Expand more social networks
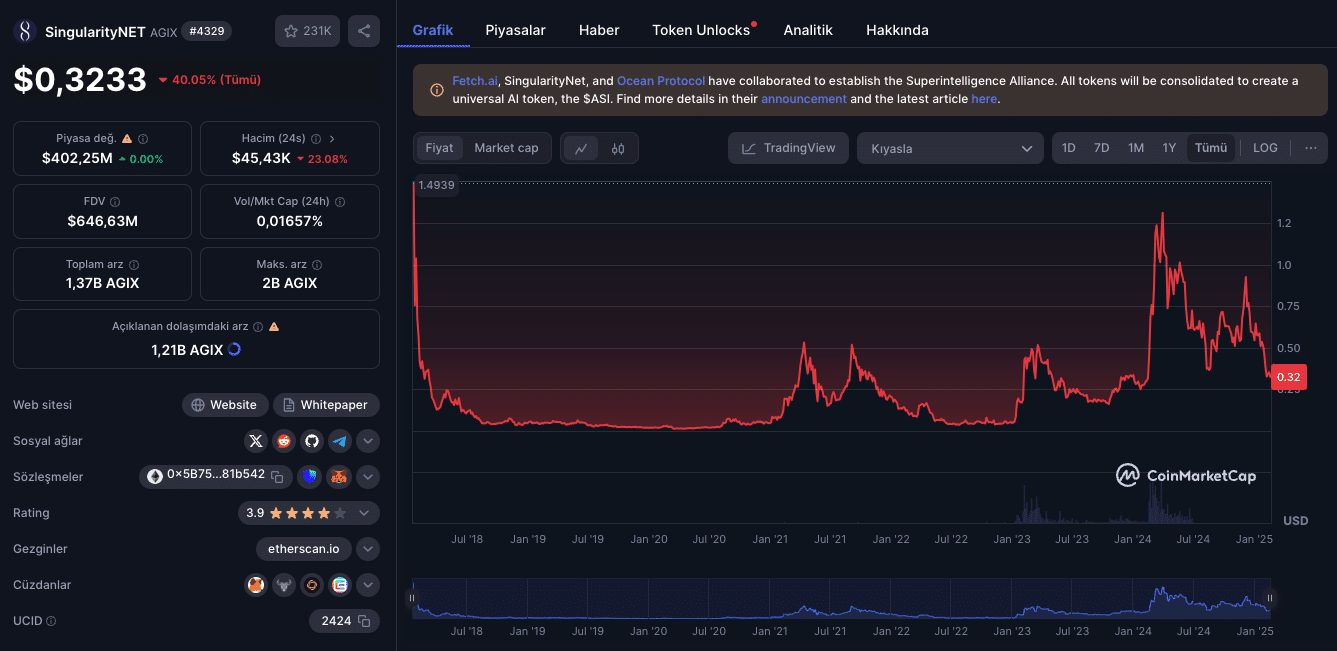The width and height of the screenshot is (1337, 651). pyautogui.click(x=368, y=441)
